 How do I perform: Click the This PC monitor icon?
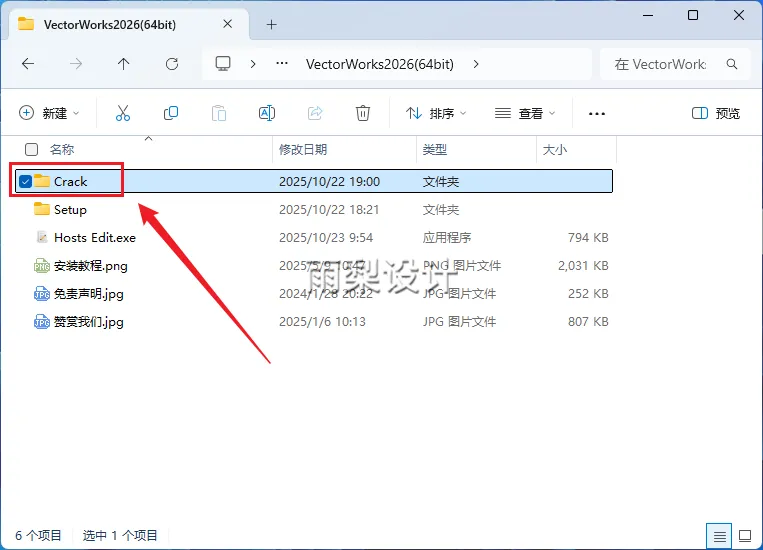[x=223, y=64]
